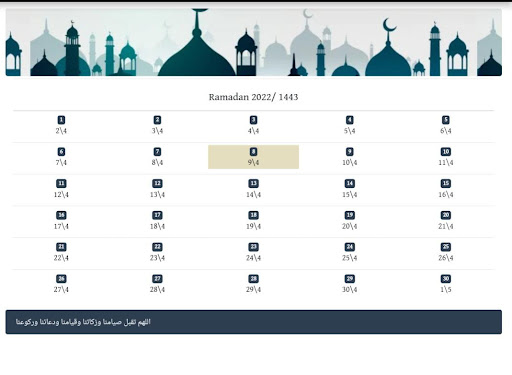
Task: Click the date 5\4
Action: 349,131
